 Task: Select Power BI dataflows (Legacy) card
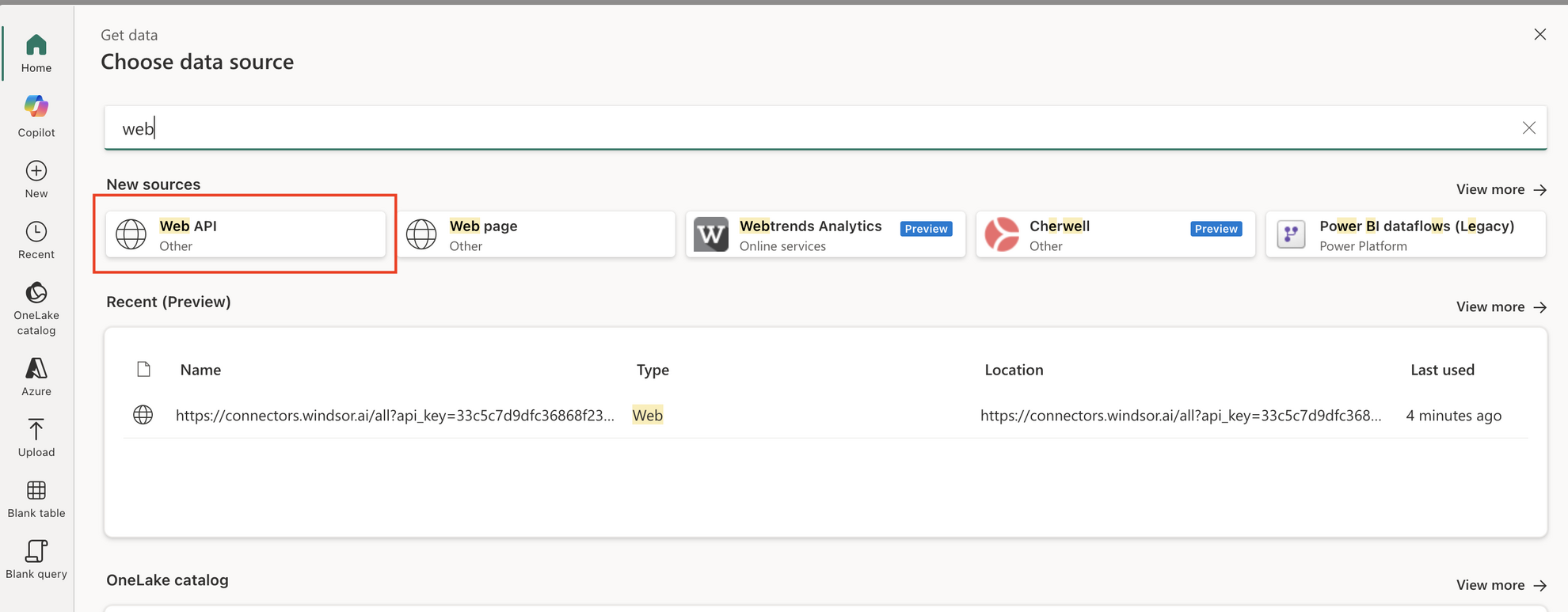click(x=1406, y=234)
